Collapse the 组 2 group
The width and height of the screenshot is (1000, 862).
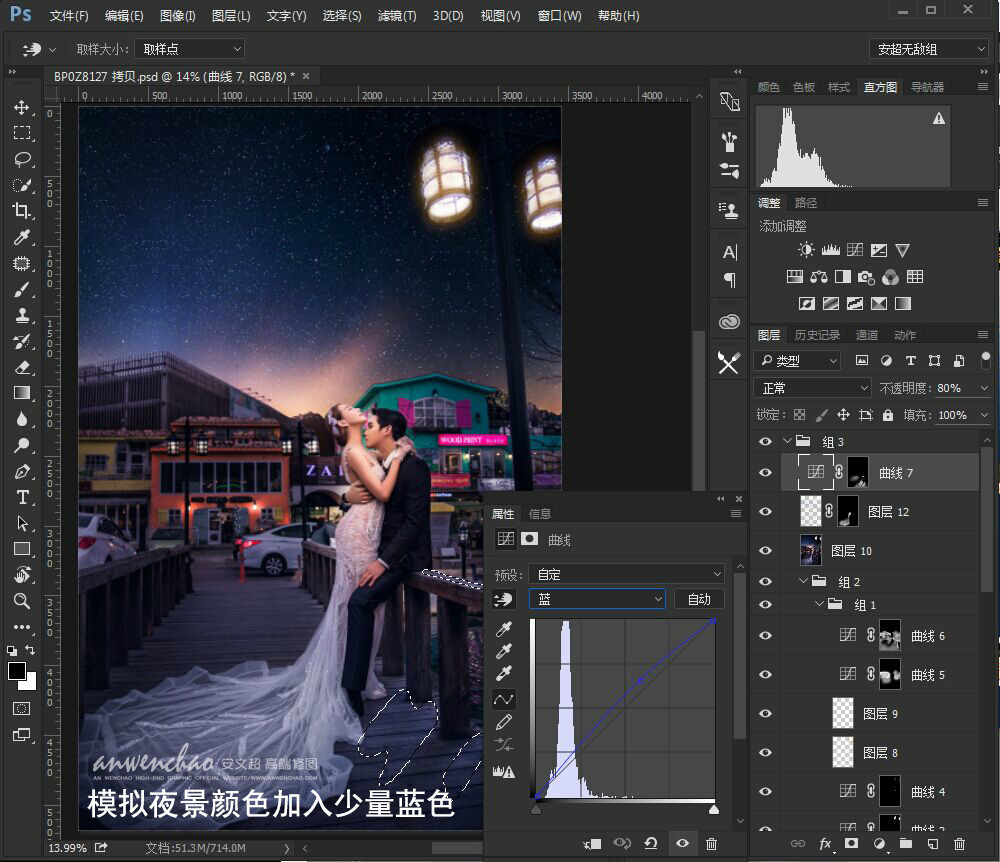click(803, 581)
